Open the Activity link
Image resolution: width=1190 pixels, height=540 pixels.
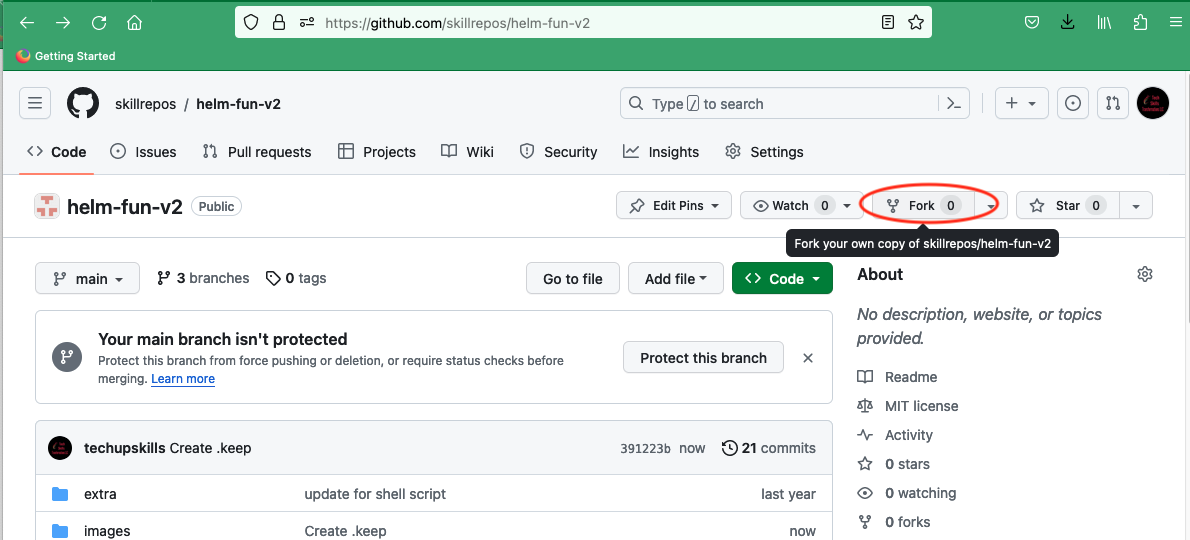pos(896,435)
